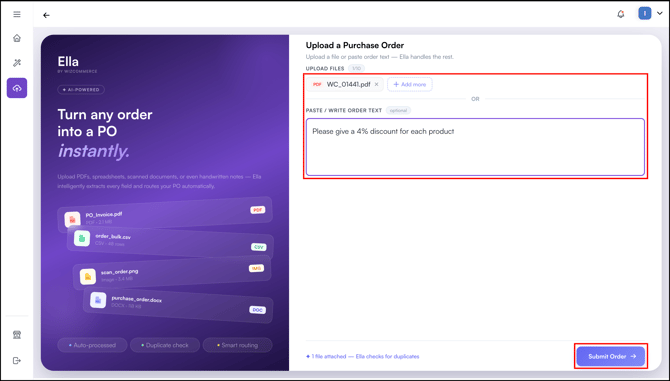
Task: Click the user avatar icon
Action: [644, 14]
